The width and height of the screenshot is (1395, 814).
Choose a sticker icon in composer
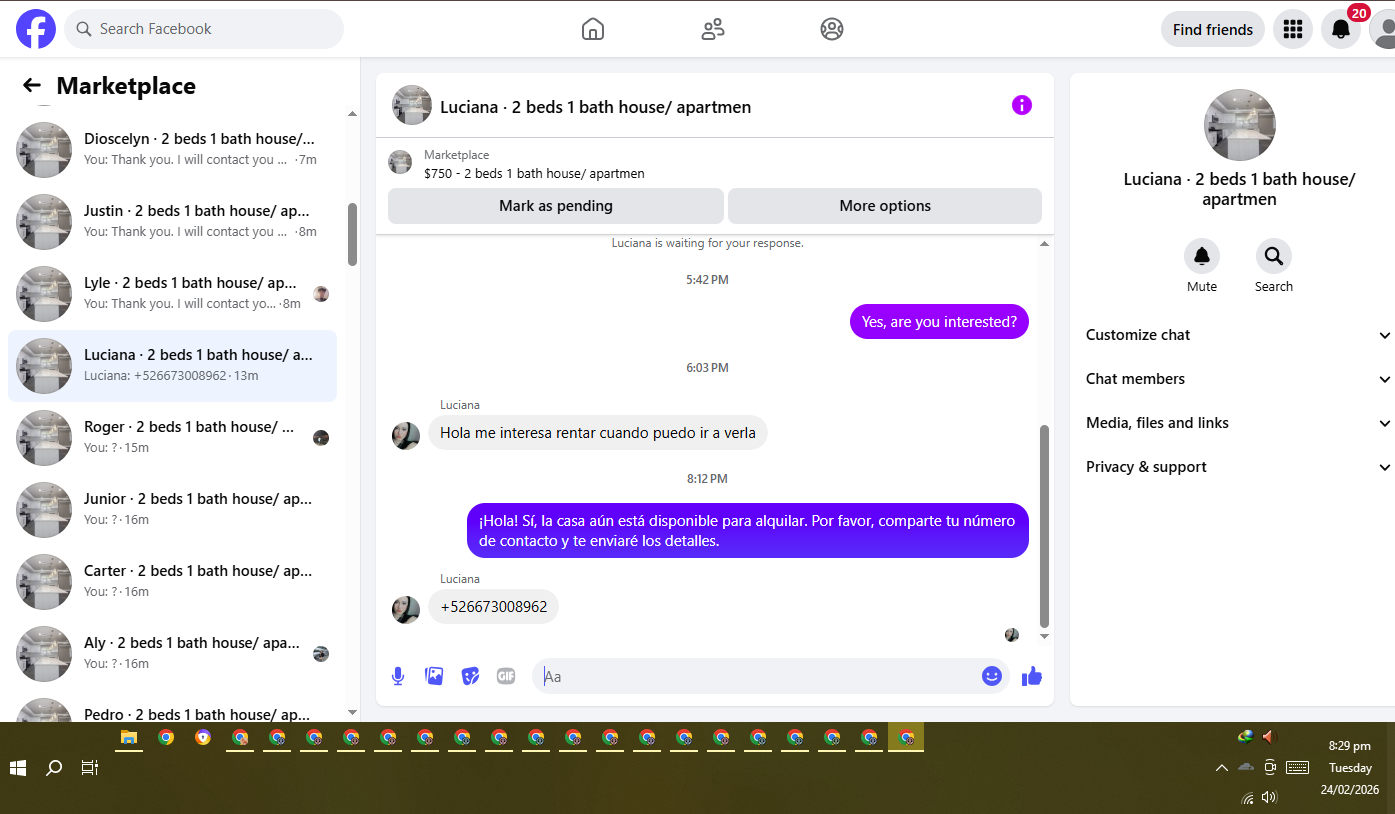pyautogui.click(x=470, y=676)
